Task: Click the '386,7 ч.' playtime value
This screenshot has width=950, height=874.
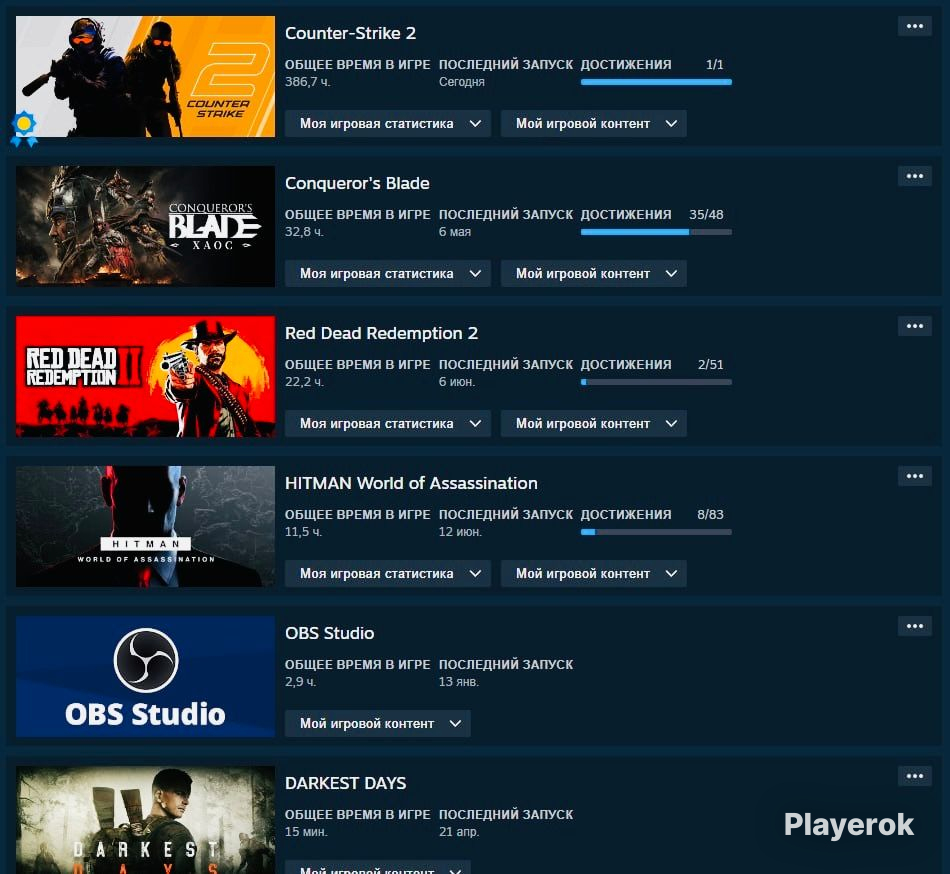Action: click(308, 82)
